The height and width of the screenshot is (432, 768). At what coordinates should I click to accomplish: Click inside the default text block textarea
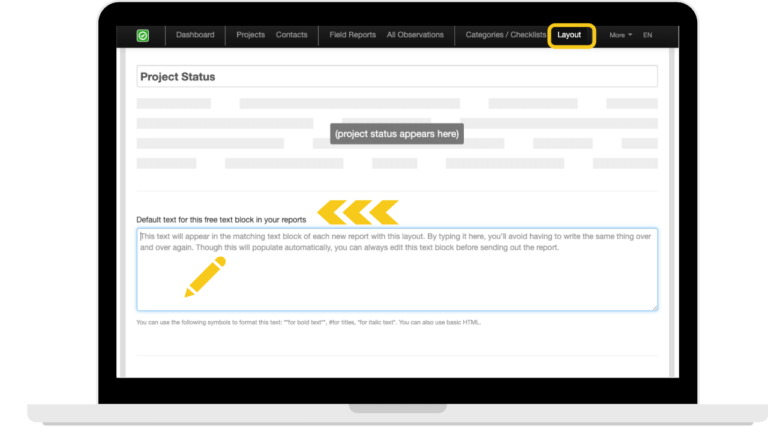[397, 269]
